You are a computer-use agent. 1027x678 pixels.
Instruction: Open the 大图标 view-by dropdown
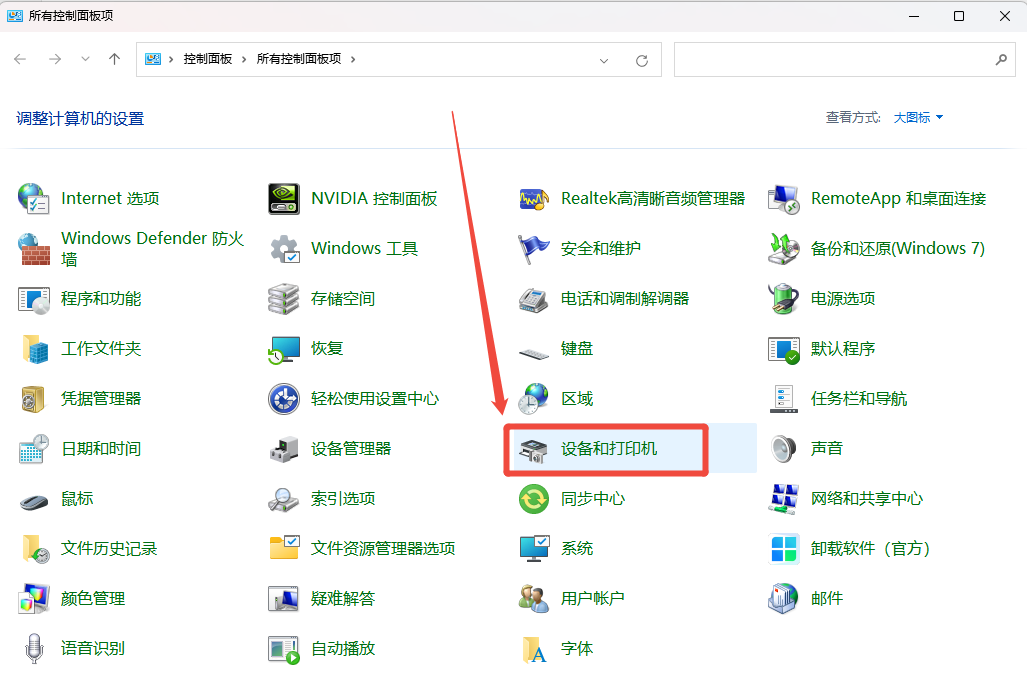click(918, 118)
